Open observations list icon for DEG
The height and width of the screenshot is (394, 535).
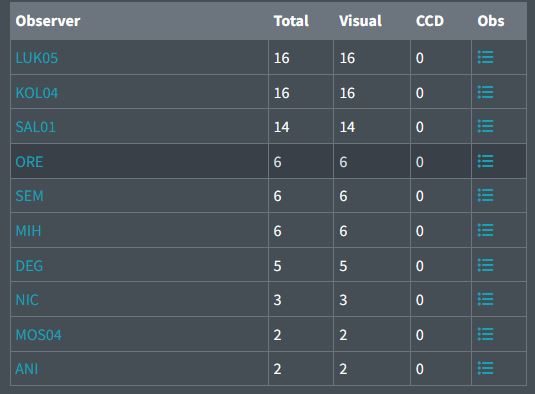(x=485, y=265)
